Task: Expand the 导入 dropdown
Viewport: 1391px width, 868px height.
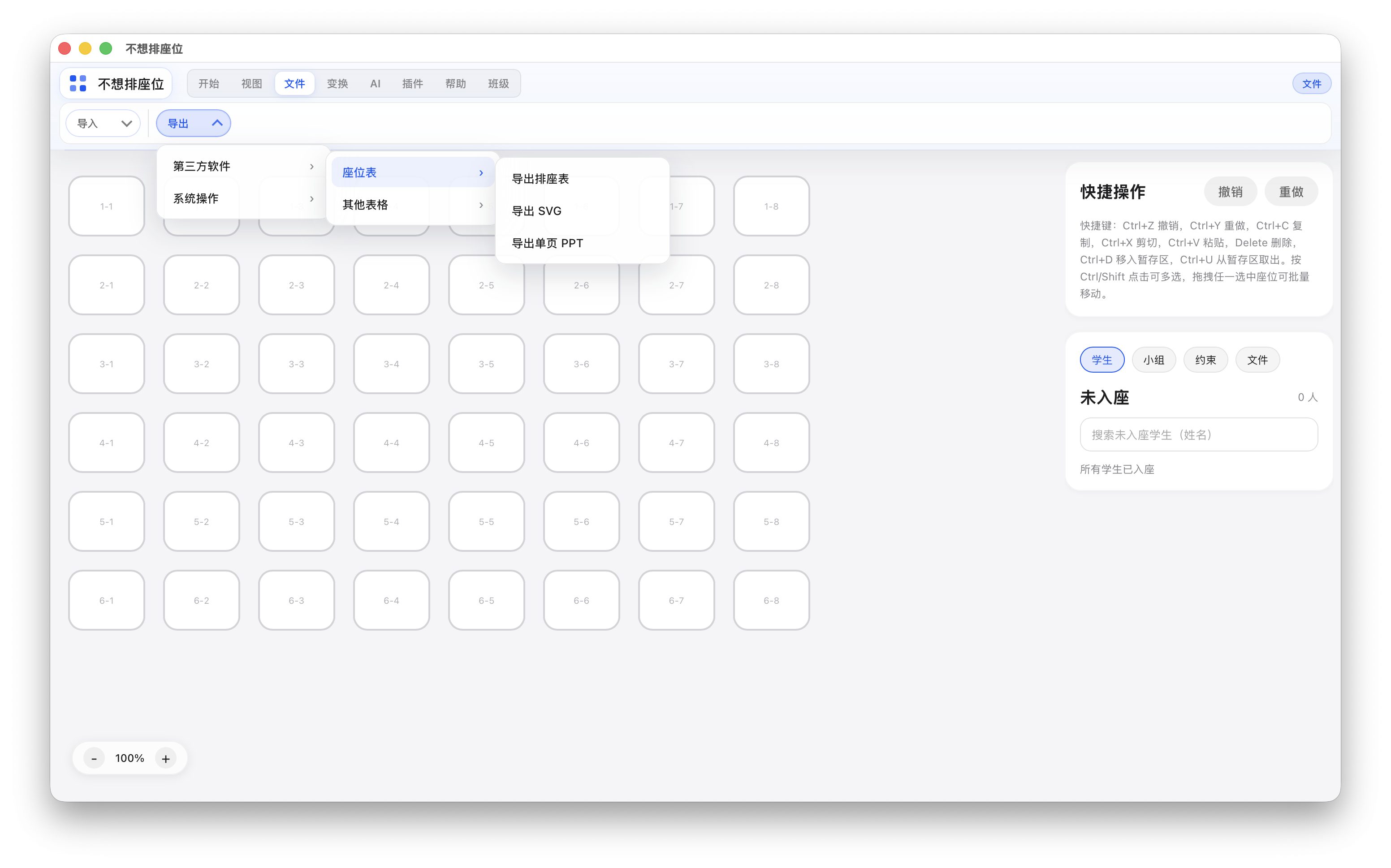Action: [x=104, y=124]
